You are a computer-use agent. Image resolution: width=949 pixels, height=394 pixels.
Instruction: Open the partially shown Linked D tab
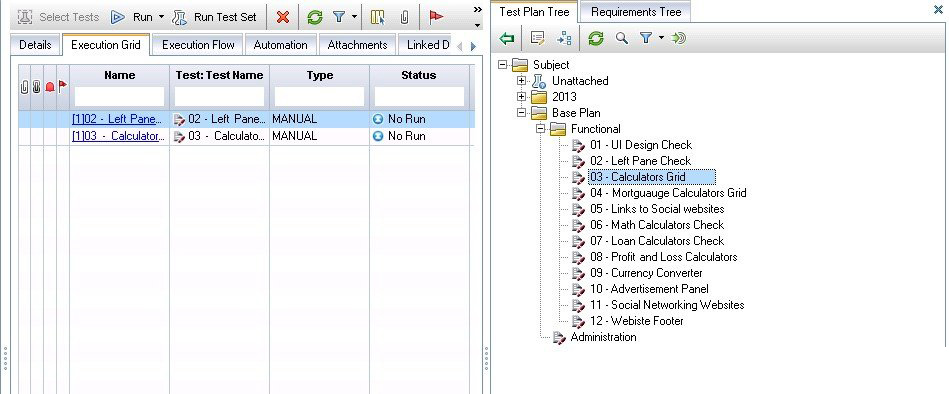426,45
